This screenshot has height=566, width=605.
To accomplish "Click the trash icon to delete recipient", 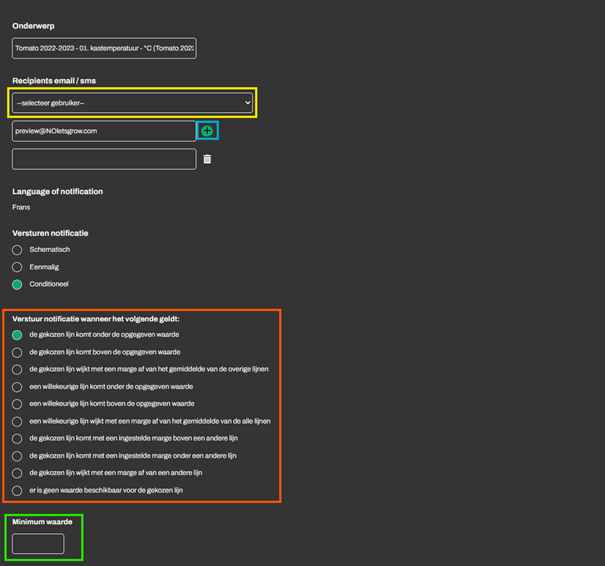I will (x=207, y=159).
